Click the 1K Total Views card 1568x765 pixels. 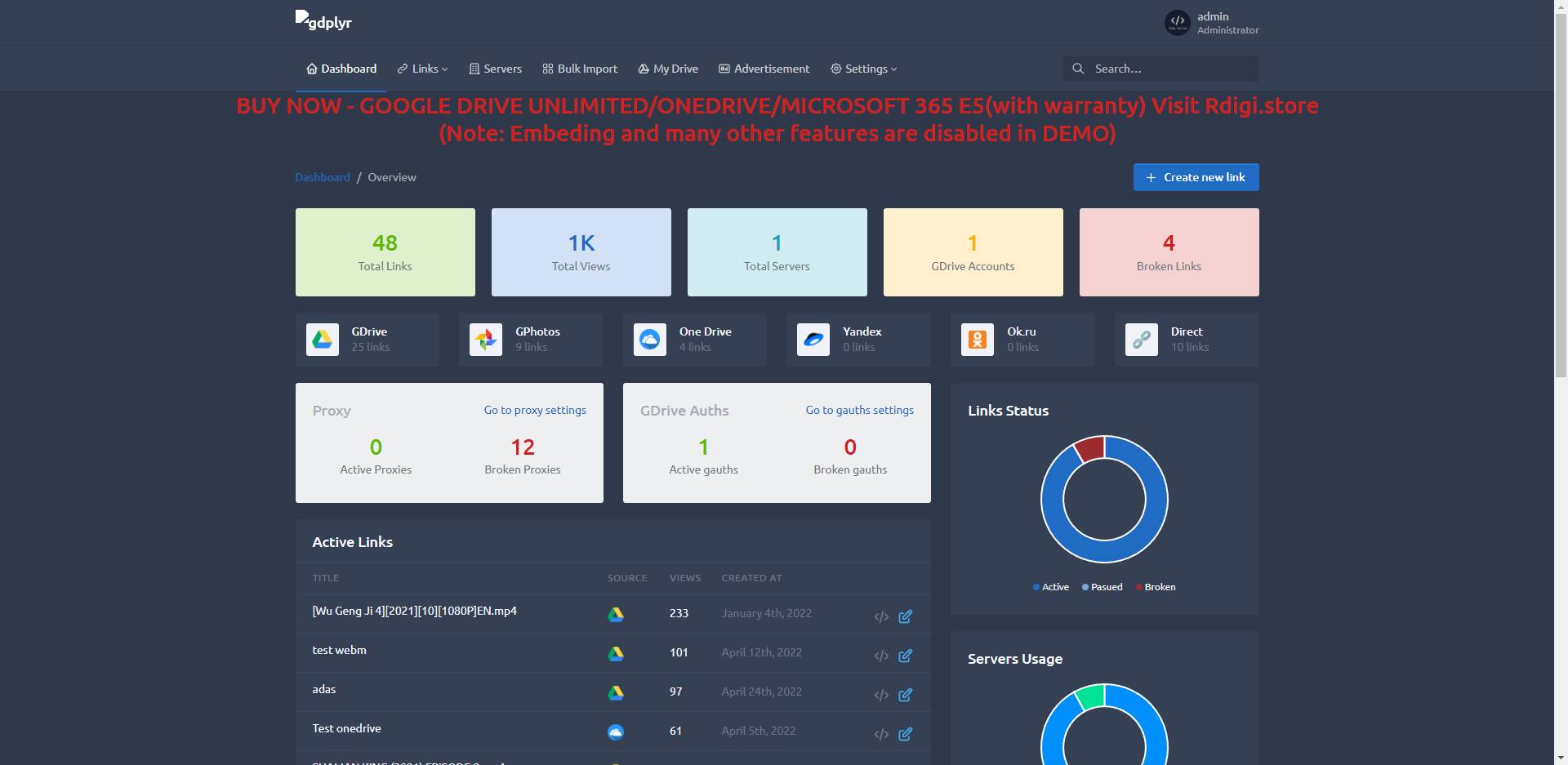pyautogui.click(x=581, y=252)
